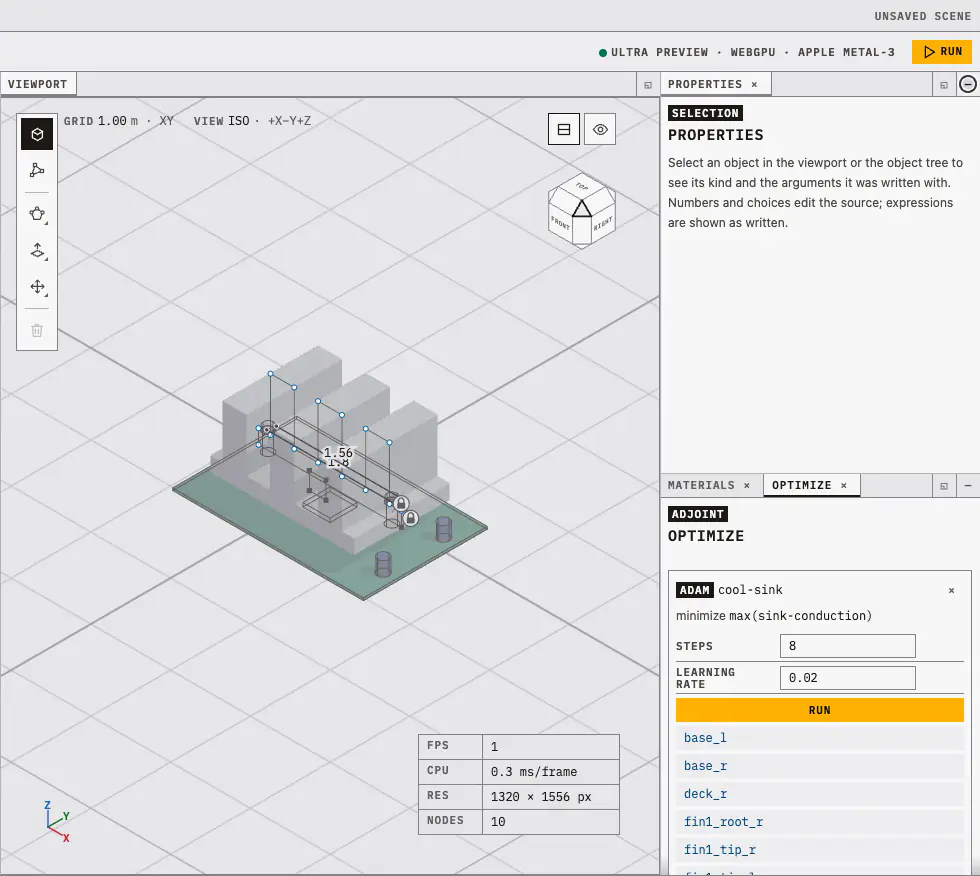Select the fin1_tip_r parameter
980x876 pixels.
coord(819,850)
